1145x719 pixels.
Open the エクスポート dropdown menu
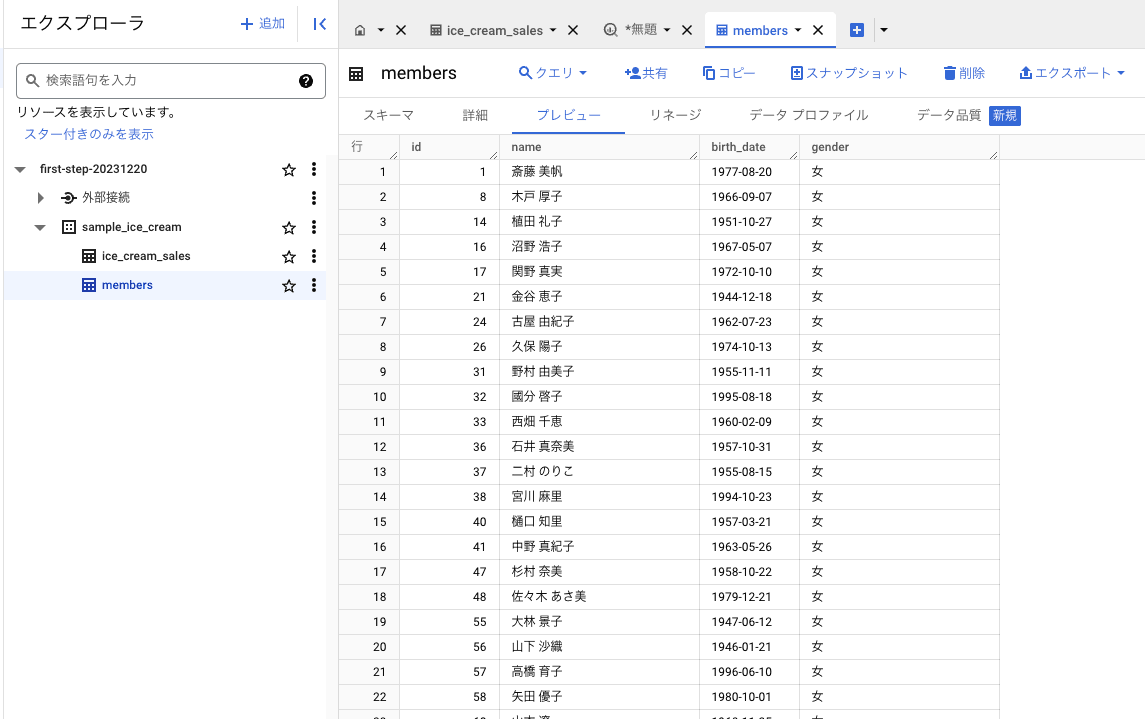point(1071,73)
